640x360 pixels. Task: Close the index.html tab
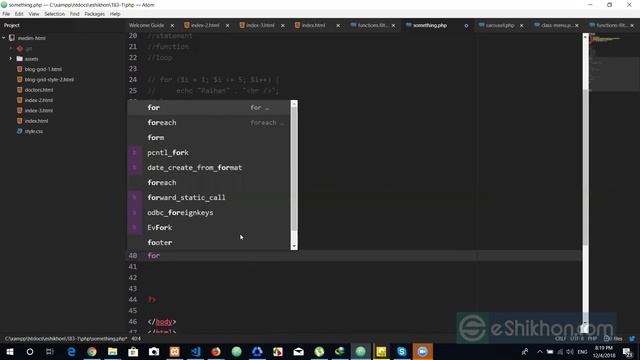coord(338,25)
